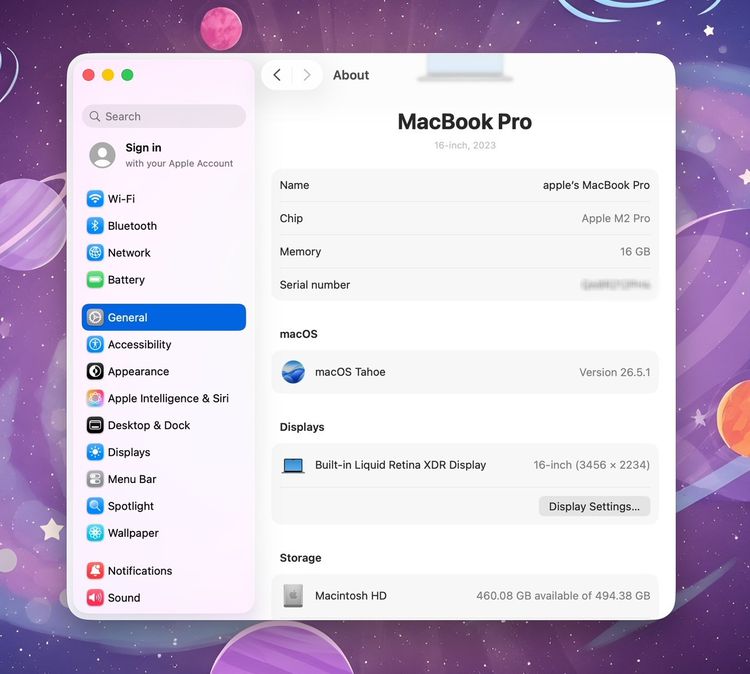The height and width of the screenshot is (674, 750).
Task: Click the magnifier icon in Search field
Action: point(95,116)
